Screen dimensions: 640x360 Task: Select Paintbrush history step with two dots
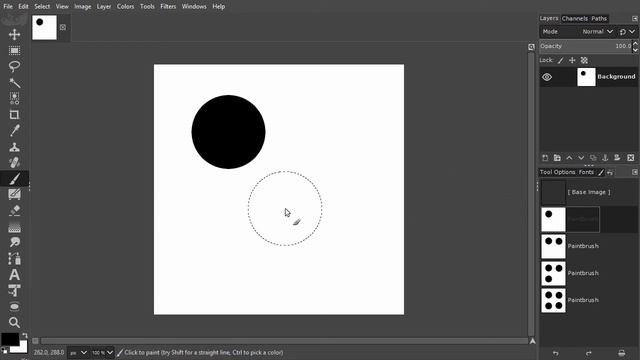click(589, 246)
